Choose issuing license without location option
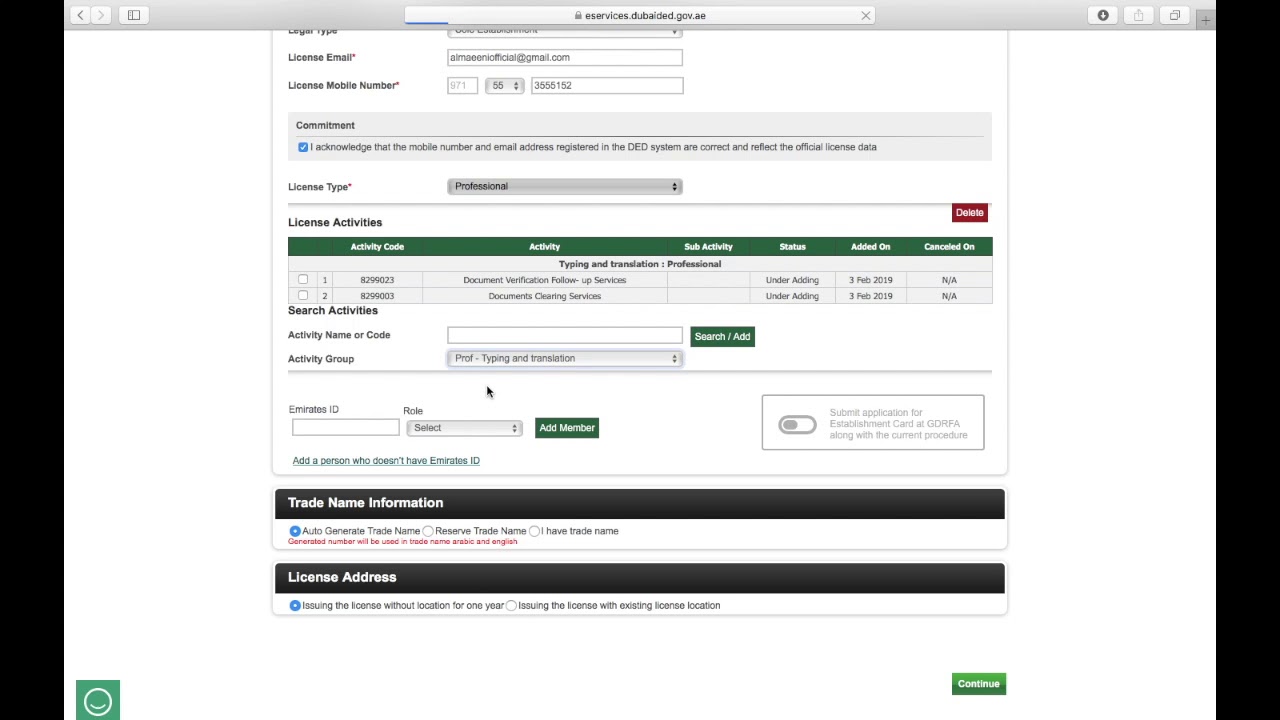Viewport: 1280px width, 720px height. point(295,605)
